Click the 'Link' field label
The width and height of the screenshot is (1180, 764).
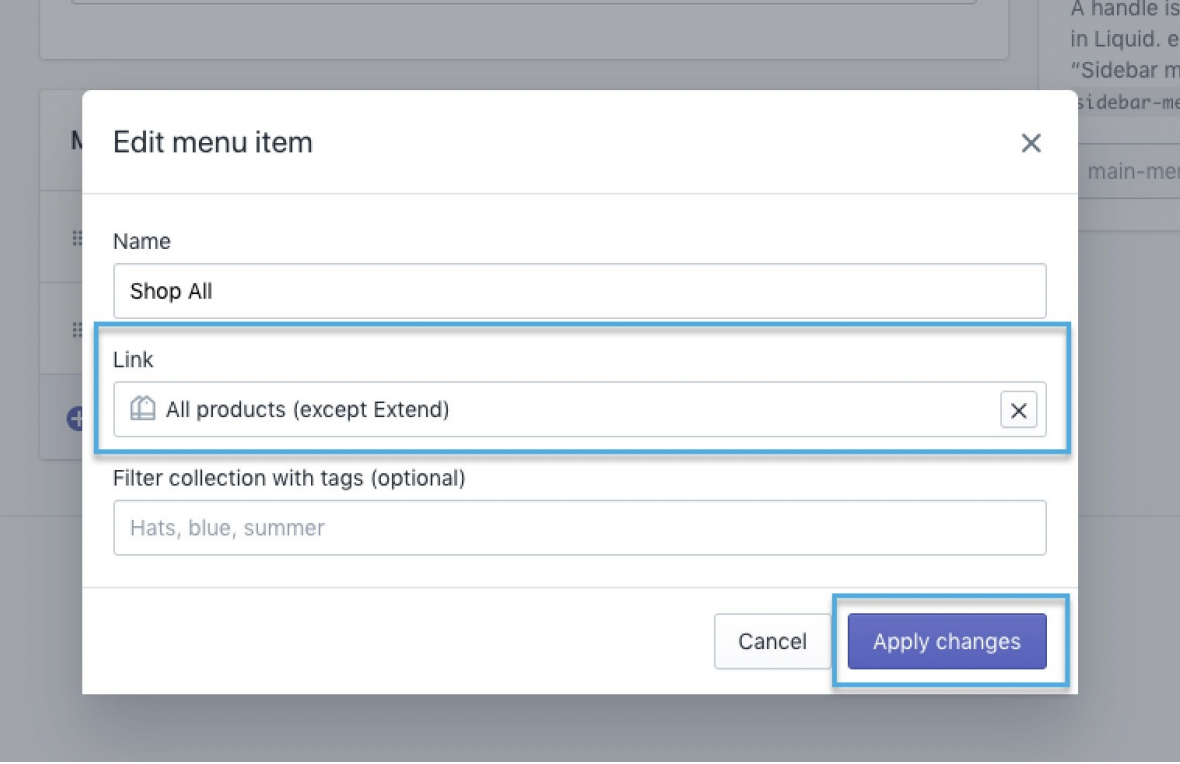(x=134, y=359)
